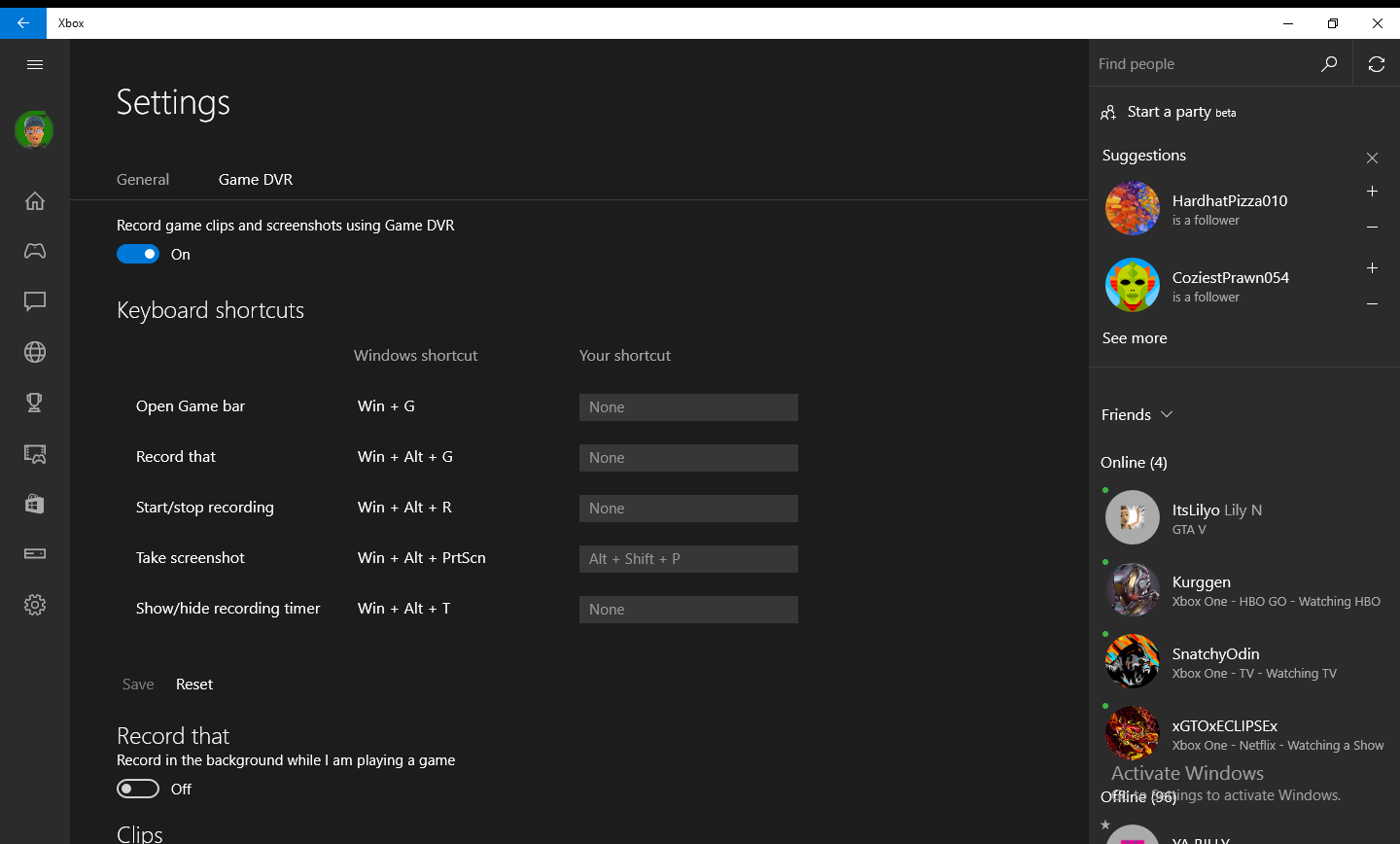
Task: Edit Open Game bar custom shortcut field
Action: coord(688,407)
